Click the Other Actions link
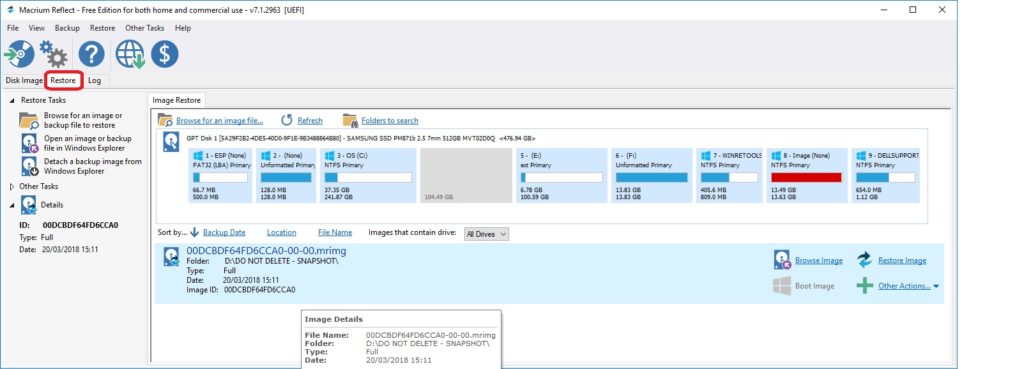1024x369 pixels. pos(904,286)
